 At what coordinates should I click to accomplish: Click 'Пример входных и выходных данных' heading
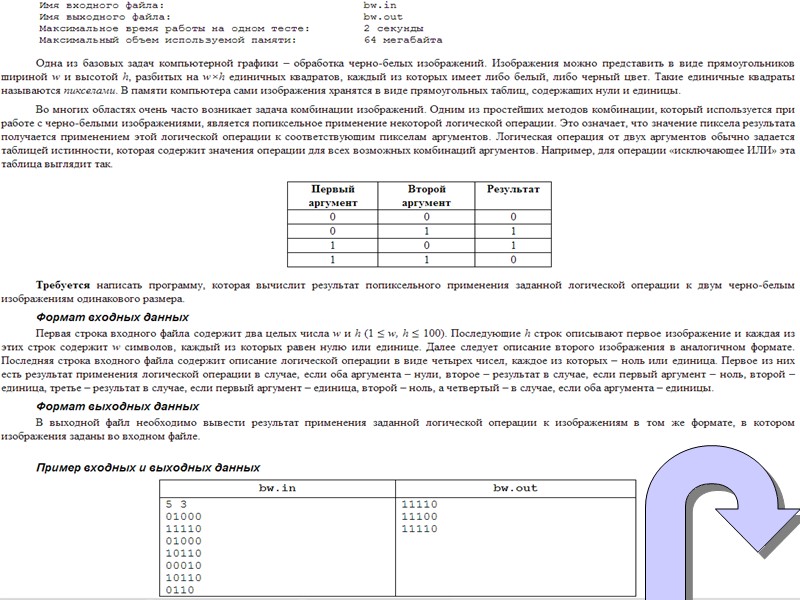(148, 468)
